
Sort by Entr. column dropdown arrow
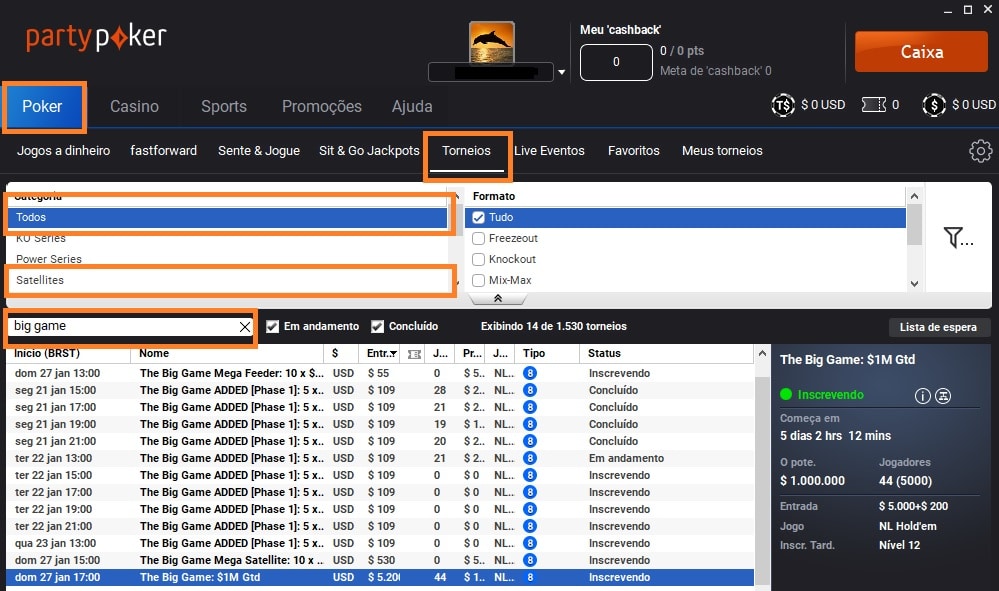pyautogui.click(x=393, y=354)
